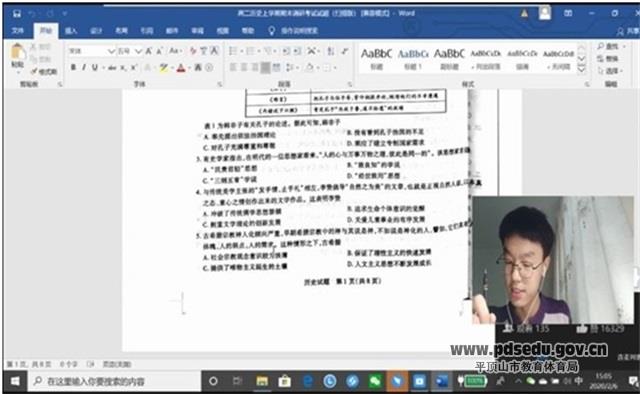Click the paragraph shading bucket icon
Viewport: 640px width, 394px height.
(x=310, y=67)
